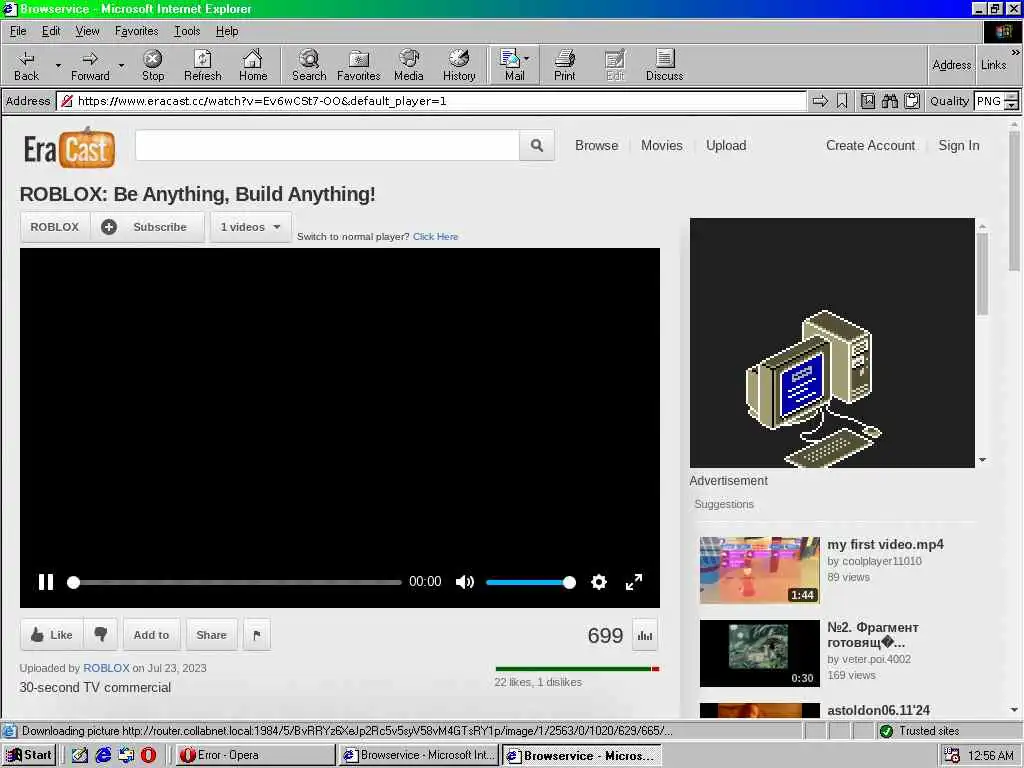Launch Opera from the quick launch bar
1024x768 pixels.
149,755
